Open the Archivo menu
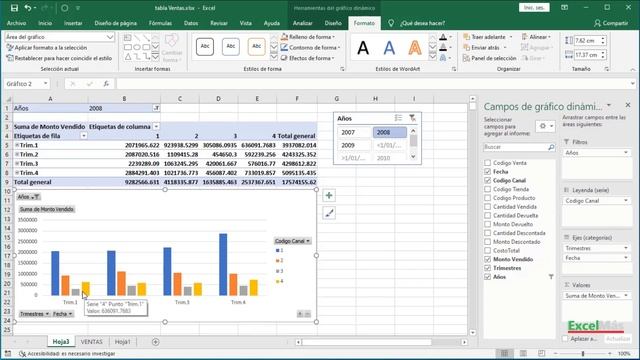 coord(16,23)
